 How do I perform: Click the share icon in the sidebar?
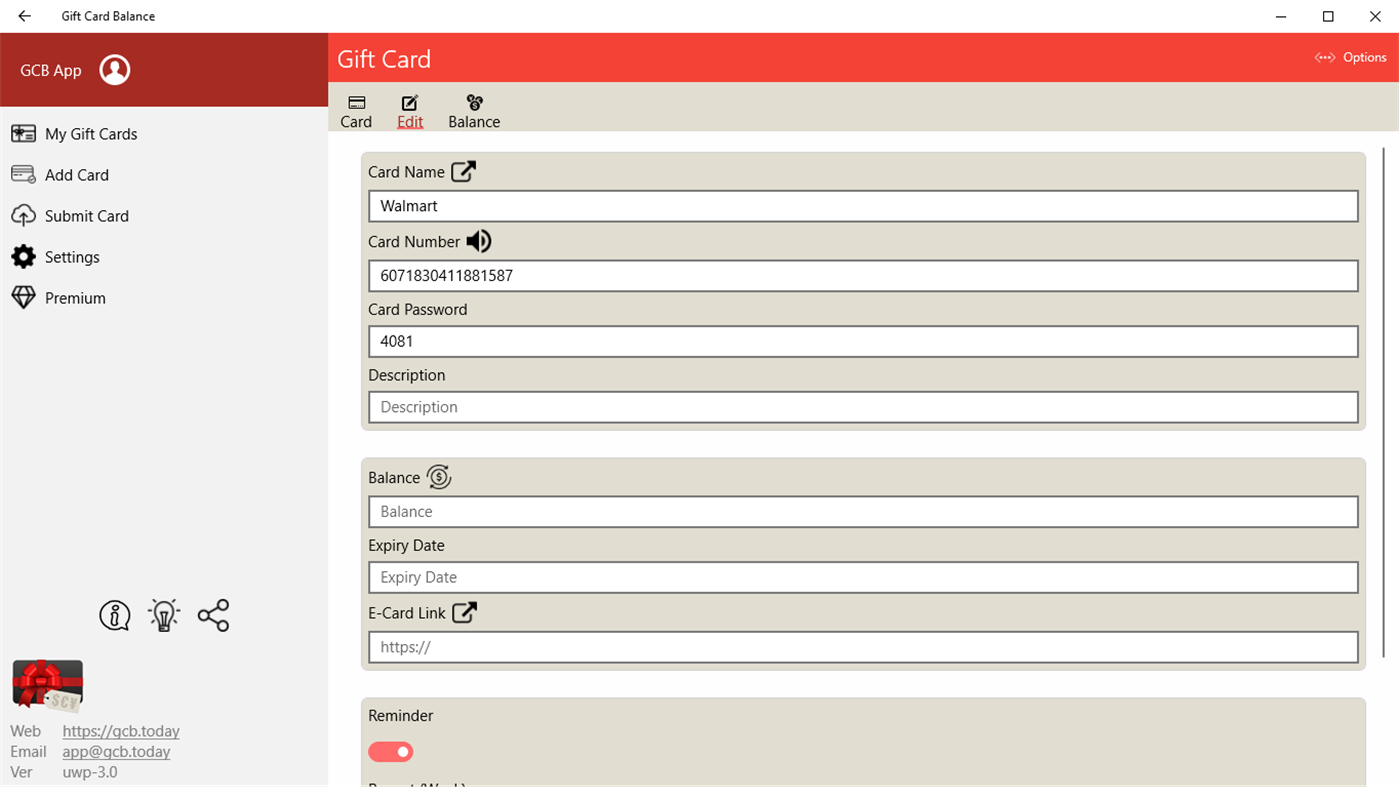pos(213,615)
